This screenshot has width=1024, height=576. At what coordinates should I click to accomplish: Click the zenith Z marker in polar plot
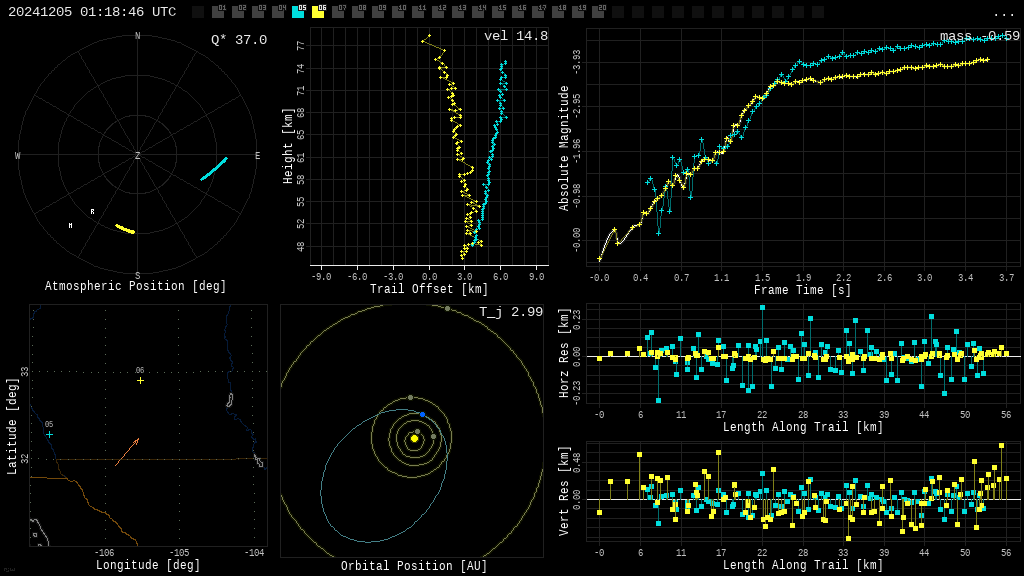(138, 156)
